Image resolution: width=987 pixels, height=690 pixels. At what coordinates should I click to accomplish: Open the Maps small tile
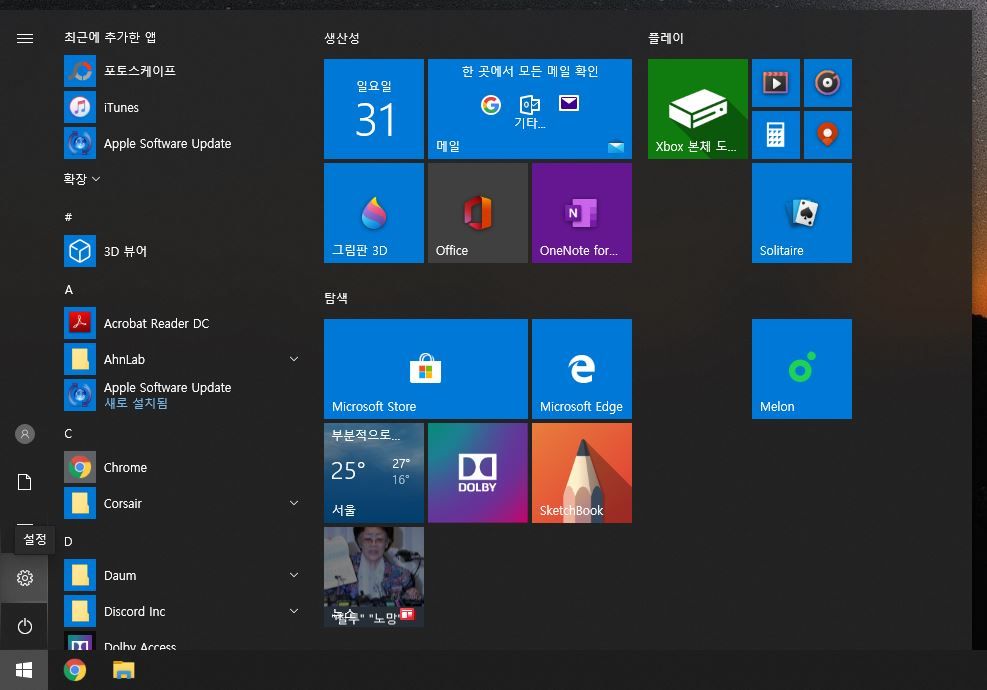click(x=828, y=135)
